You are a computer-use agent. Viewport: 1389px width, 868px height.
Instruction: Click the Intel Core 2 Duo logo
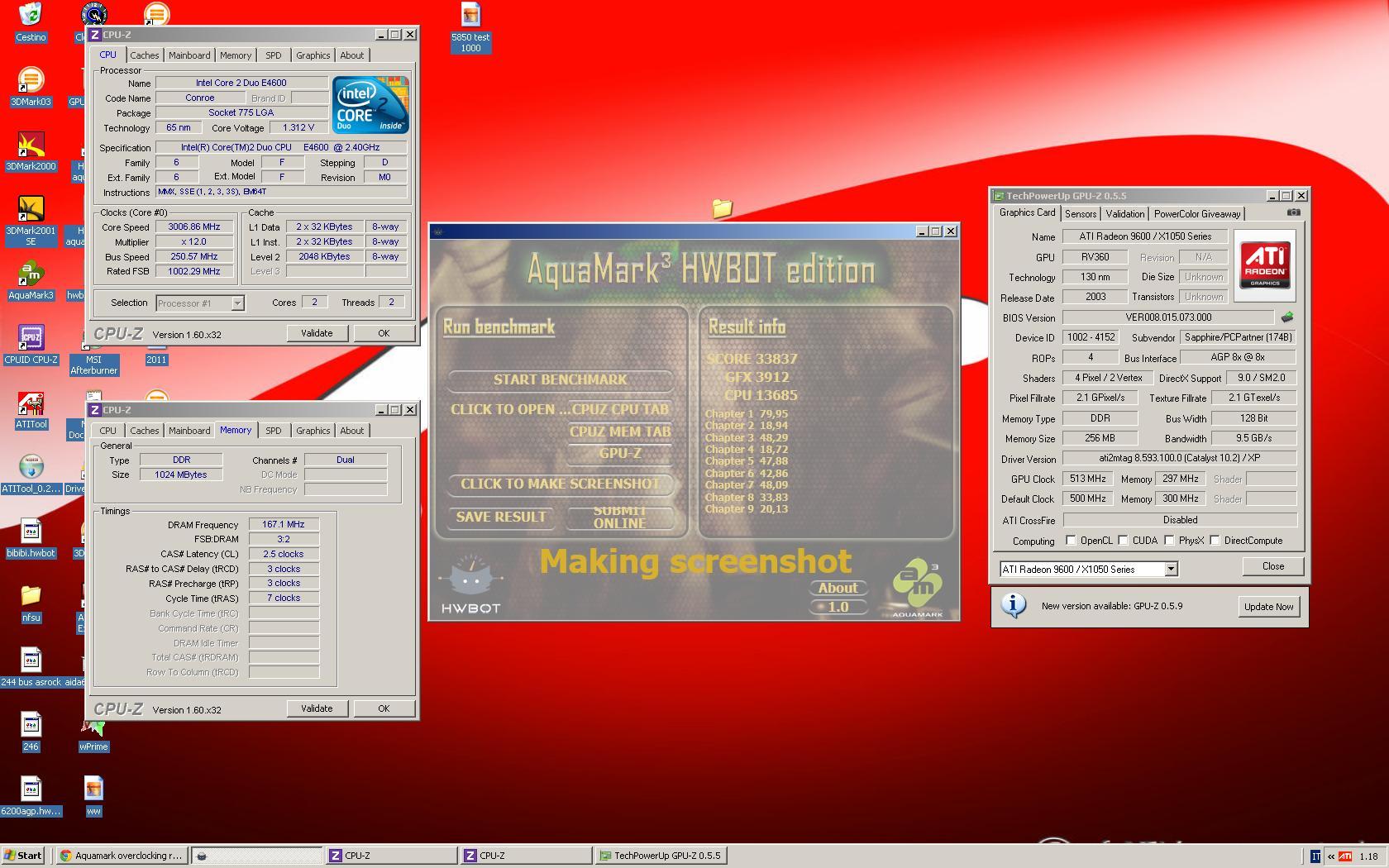coord(370,105)
